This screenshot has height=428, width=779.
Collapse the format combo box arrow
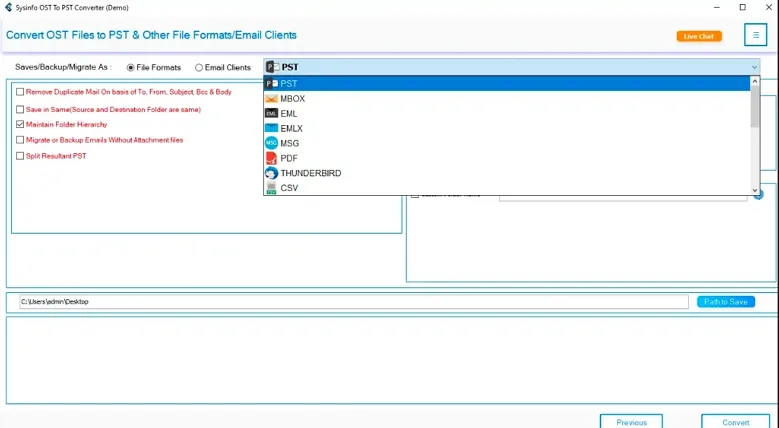tap(754, 67)
